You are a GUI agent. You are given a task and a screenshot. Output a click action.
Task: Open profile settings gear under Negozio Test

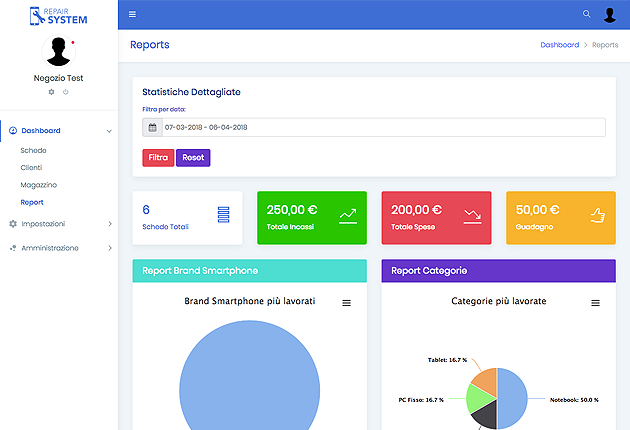pos(52,92)
